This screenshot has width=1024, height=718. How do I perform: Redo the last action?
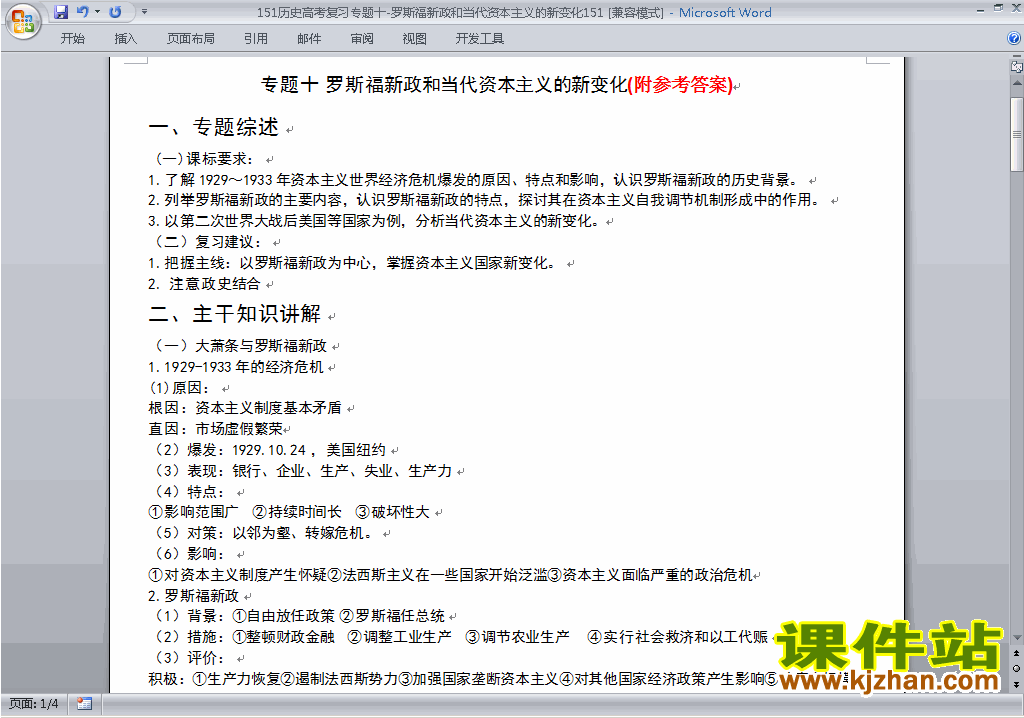pyautogui.click(x=116, y=12)
